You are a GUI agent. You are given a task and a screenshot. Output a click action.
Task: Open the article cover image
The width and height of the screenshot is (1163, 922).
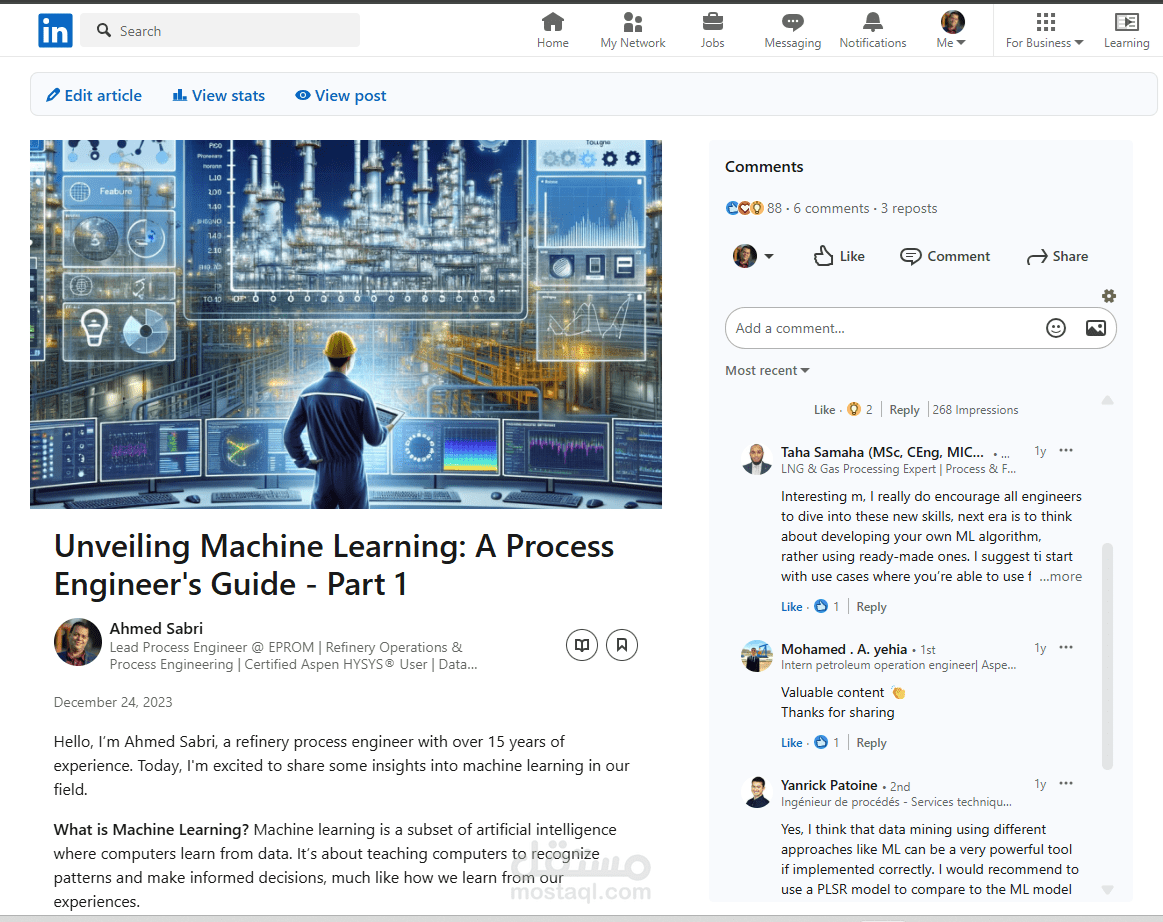pyautogui.click(x=346, y=324)
